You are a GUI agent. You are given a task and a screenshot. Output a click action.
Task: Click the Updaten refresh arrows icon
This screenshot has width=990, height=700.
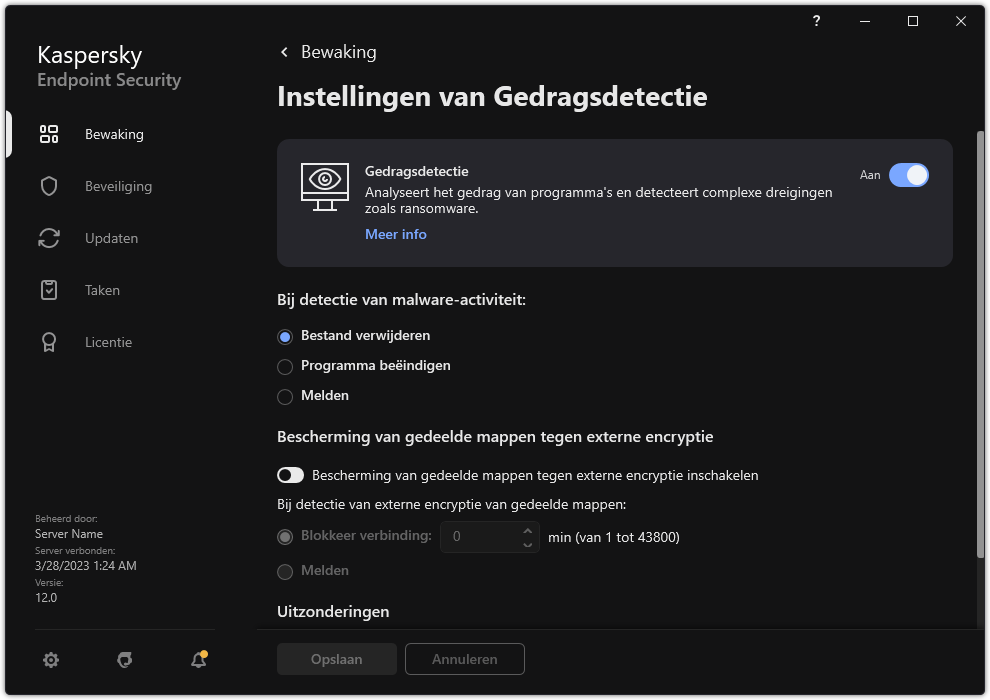pyautogui.click(x=49, y=238)
